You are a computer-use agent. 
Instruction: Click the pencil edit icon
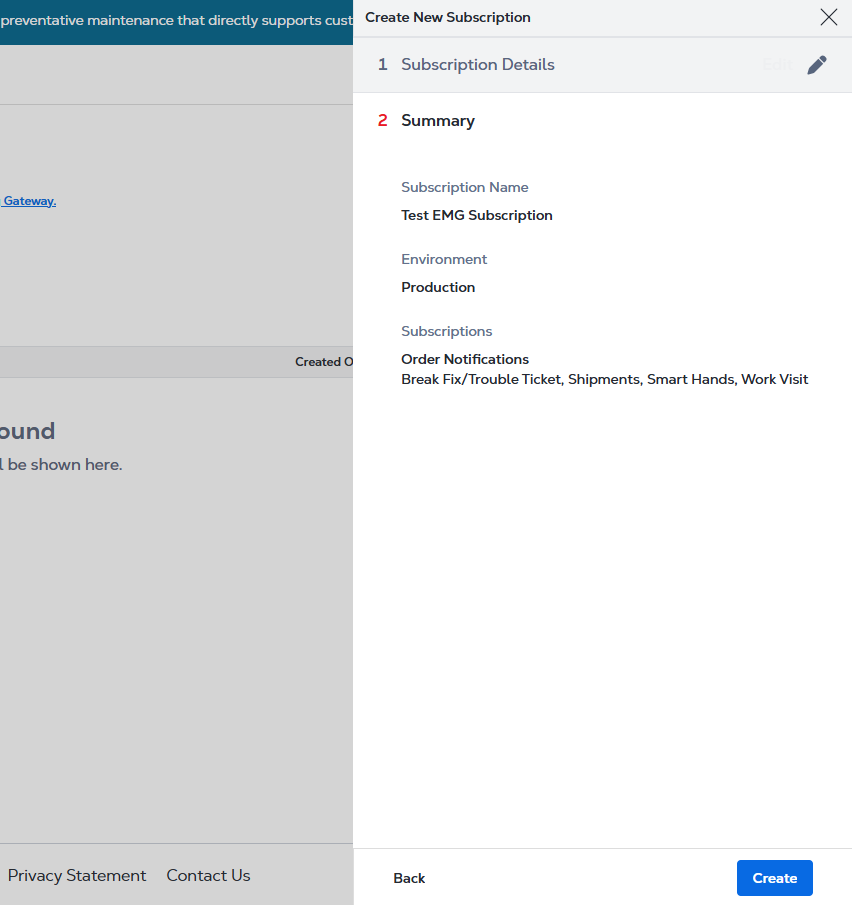[817, 65]
